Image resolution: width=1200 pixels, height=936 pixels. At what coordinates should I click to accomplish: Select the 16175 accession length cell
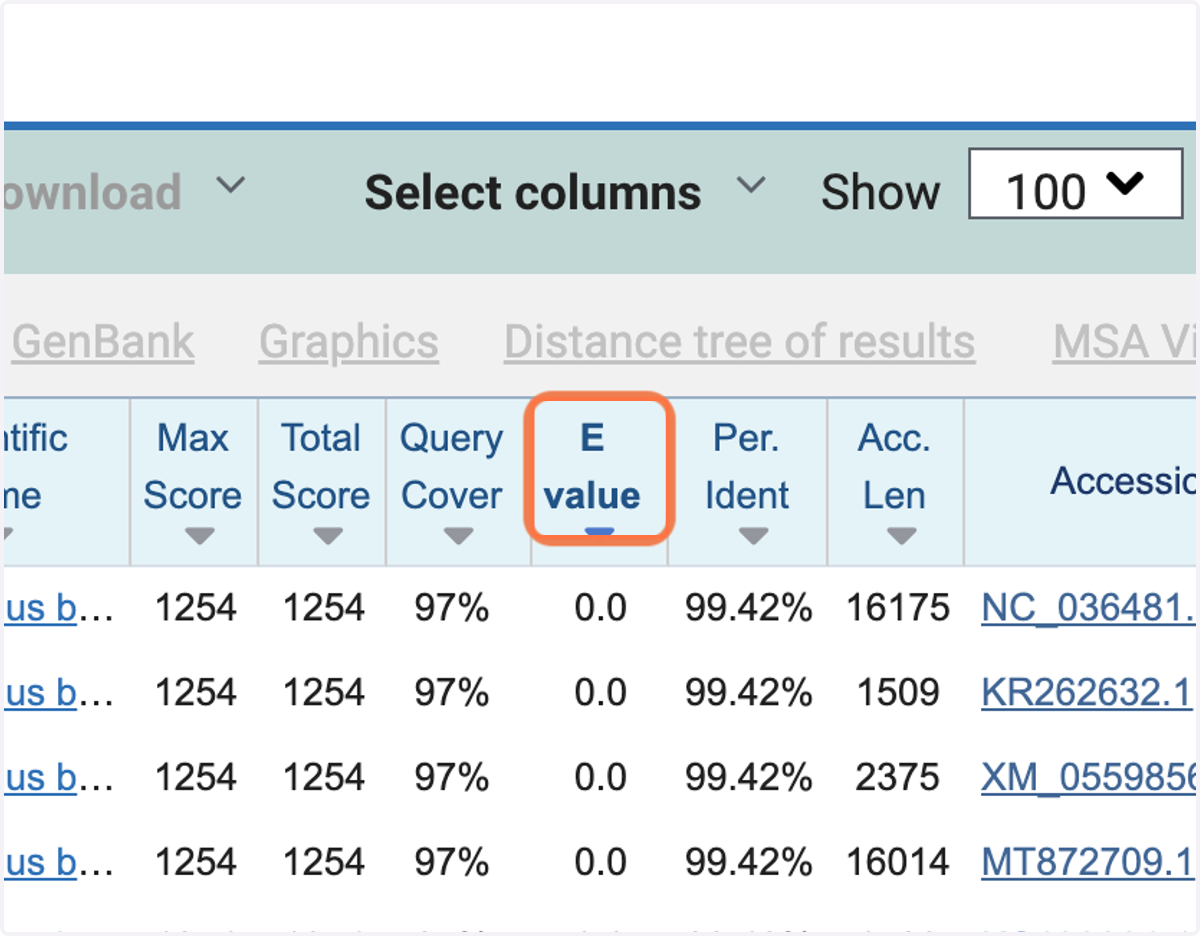point(898,608)
